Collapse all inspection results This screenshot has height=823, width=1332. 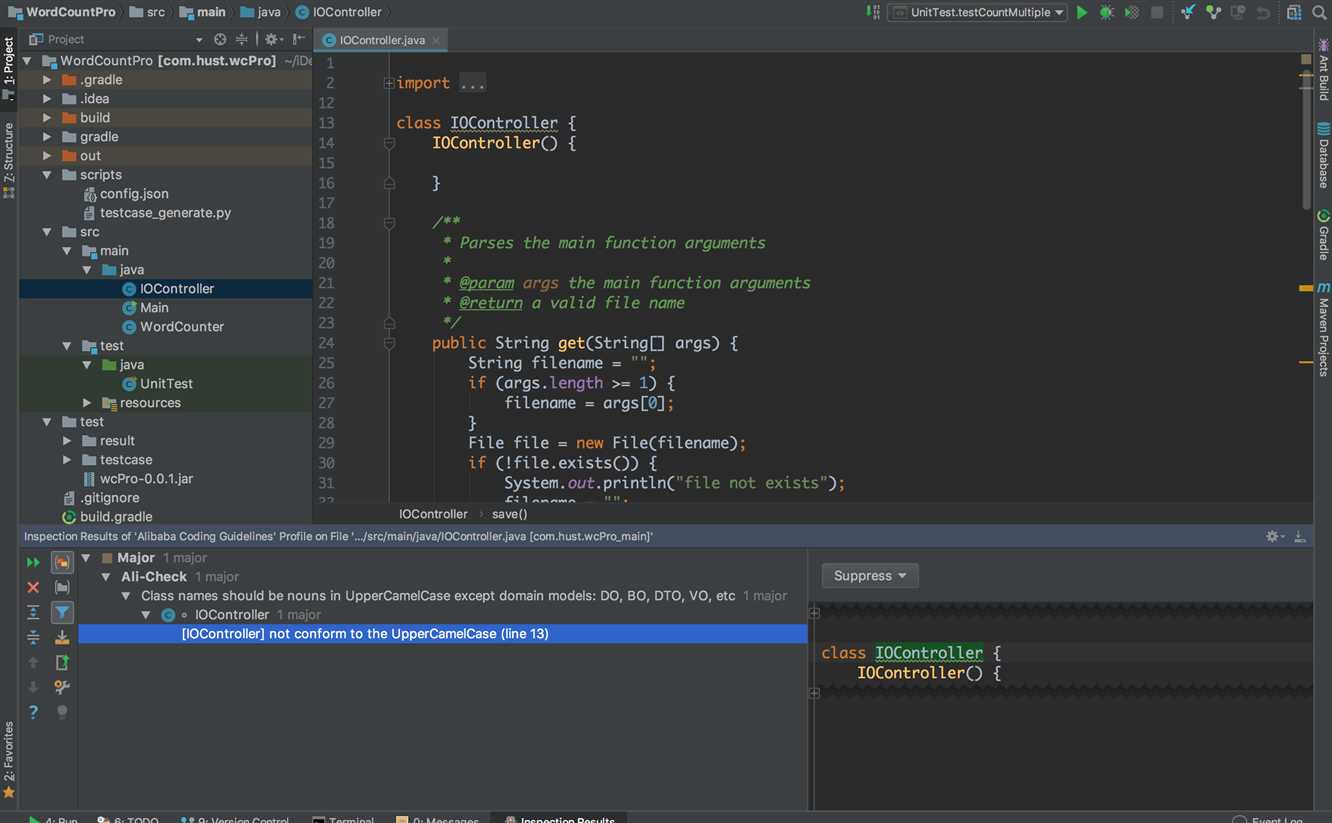(33, 637)
